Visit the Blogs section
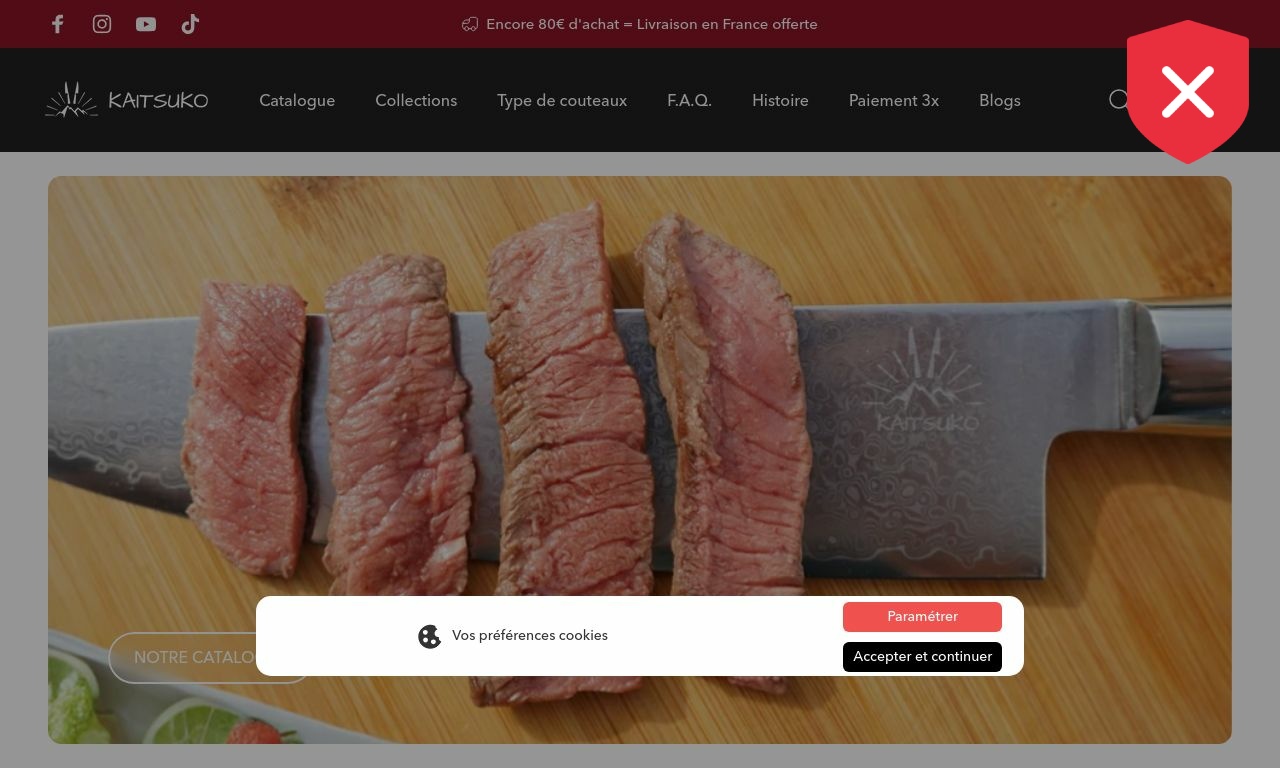The width and height of the screenshot is (1280, 768). tap(1000, 100)
